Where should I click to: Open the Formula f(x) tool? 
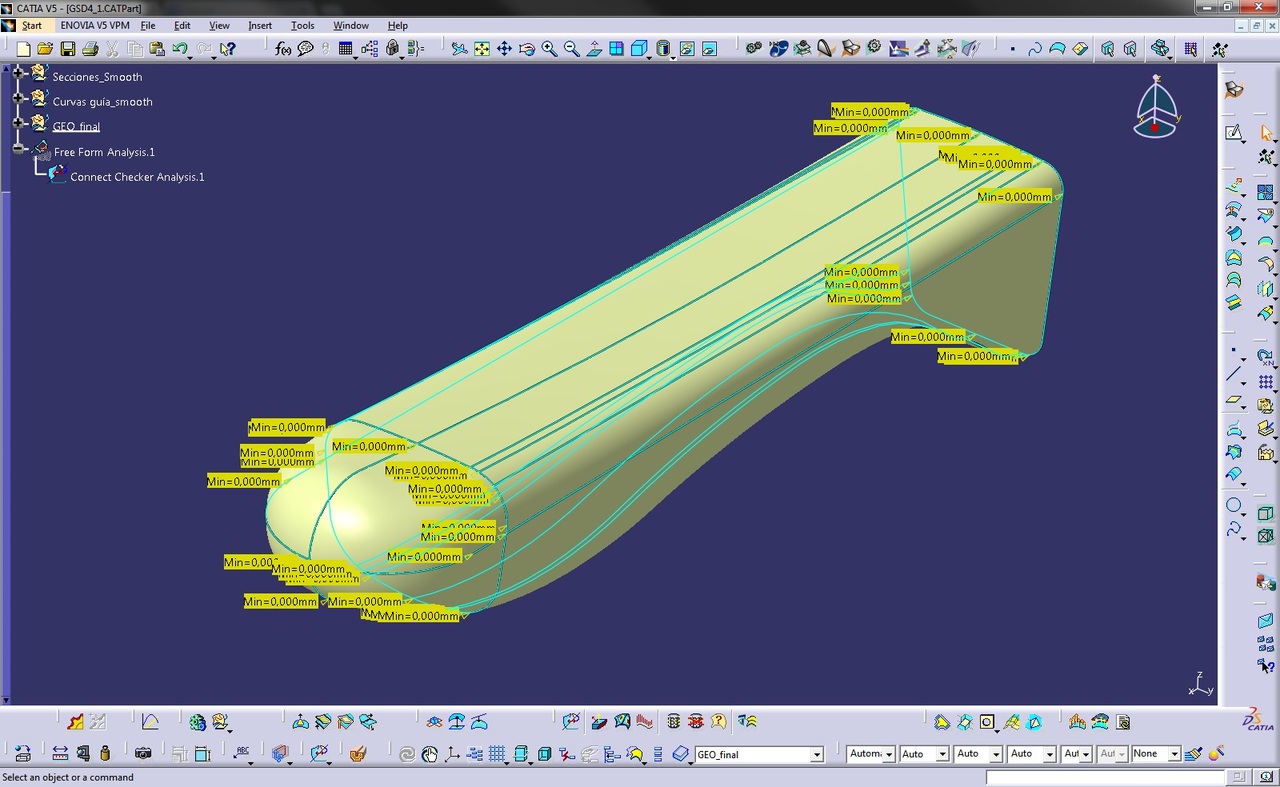(x=283, y=48)
